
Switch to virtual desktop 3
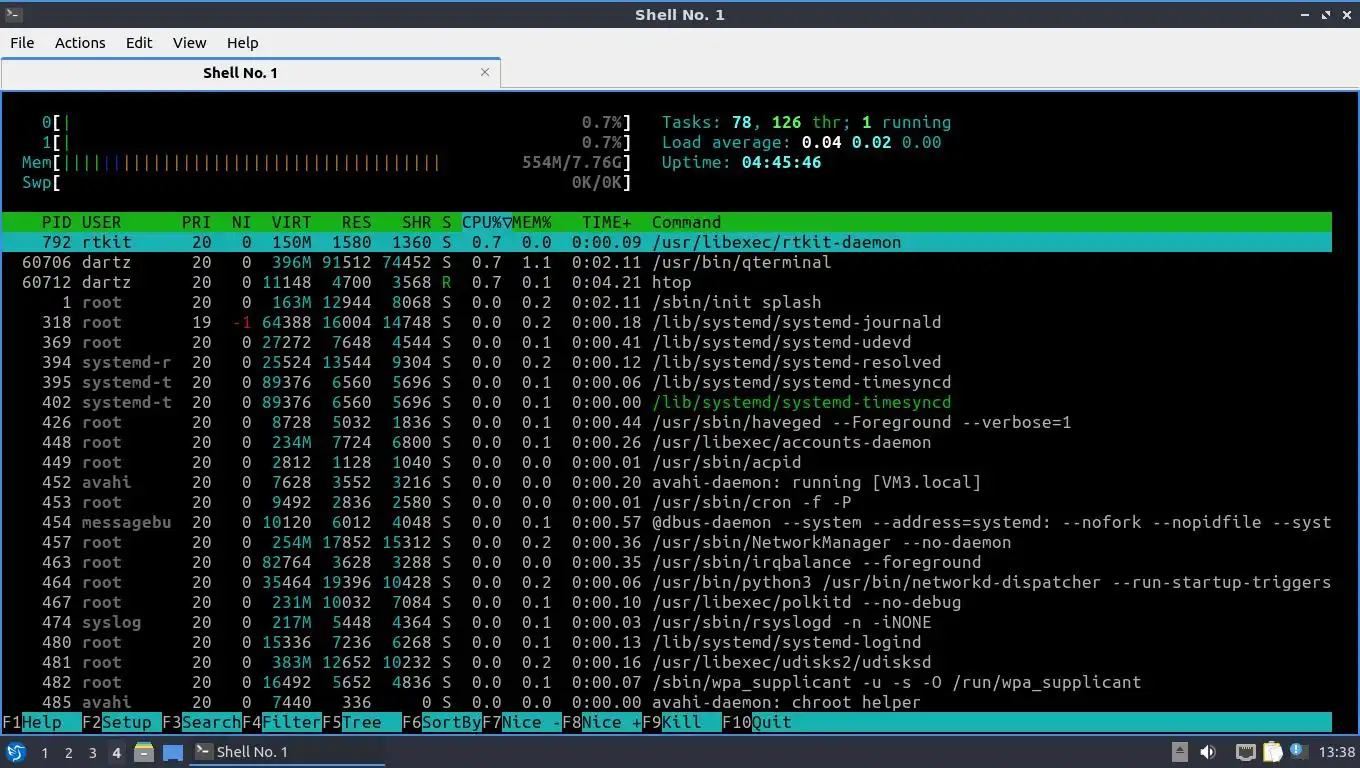pos(93,752)
